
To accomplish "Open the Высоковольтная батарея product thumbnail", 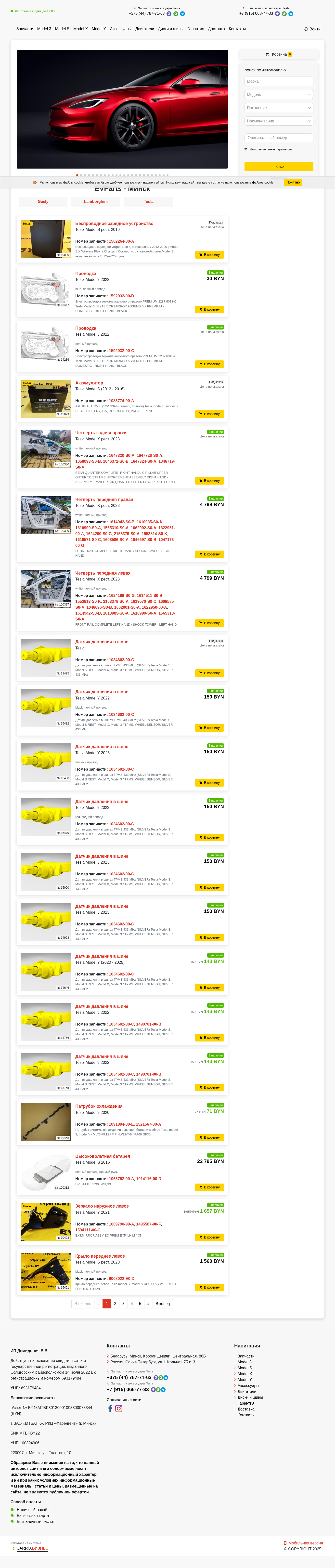I will [x=46, y=1171].
